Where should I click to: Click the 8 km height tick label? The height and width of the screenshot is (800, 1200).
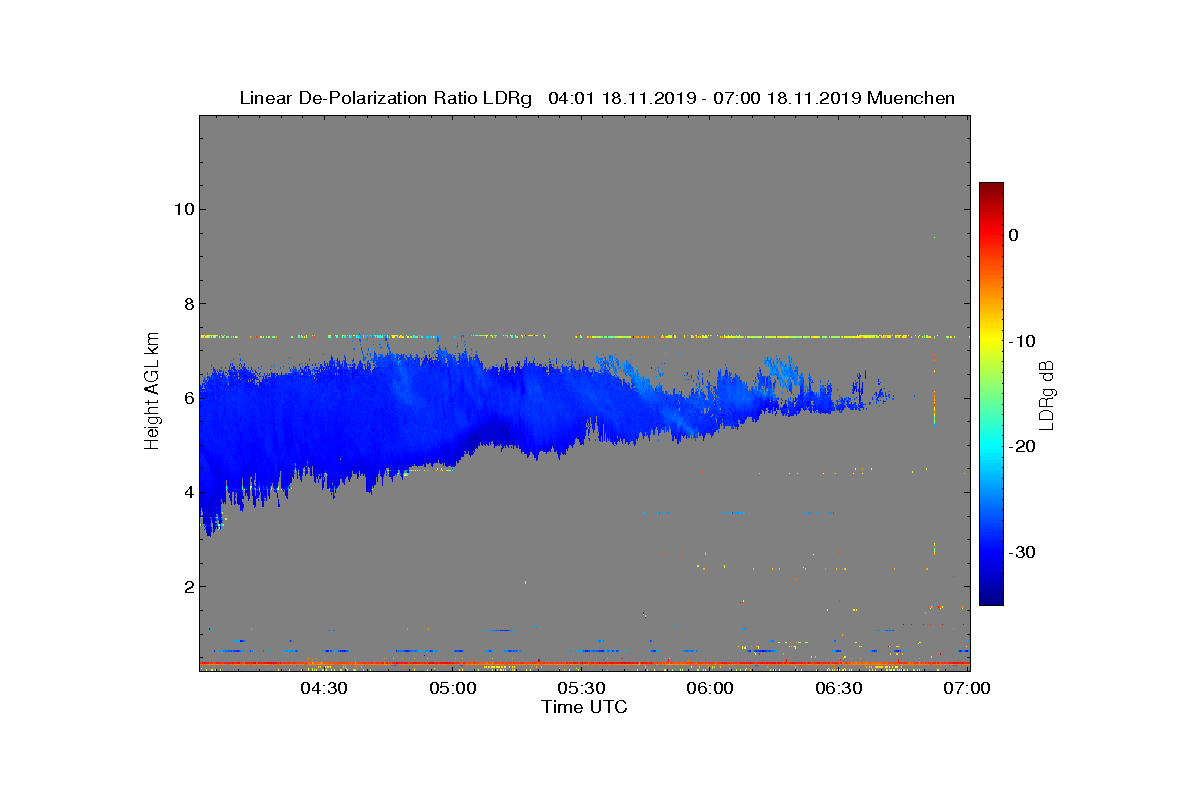tap(187, 303)
